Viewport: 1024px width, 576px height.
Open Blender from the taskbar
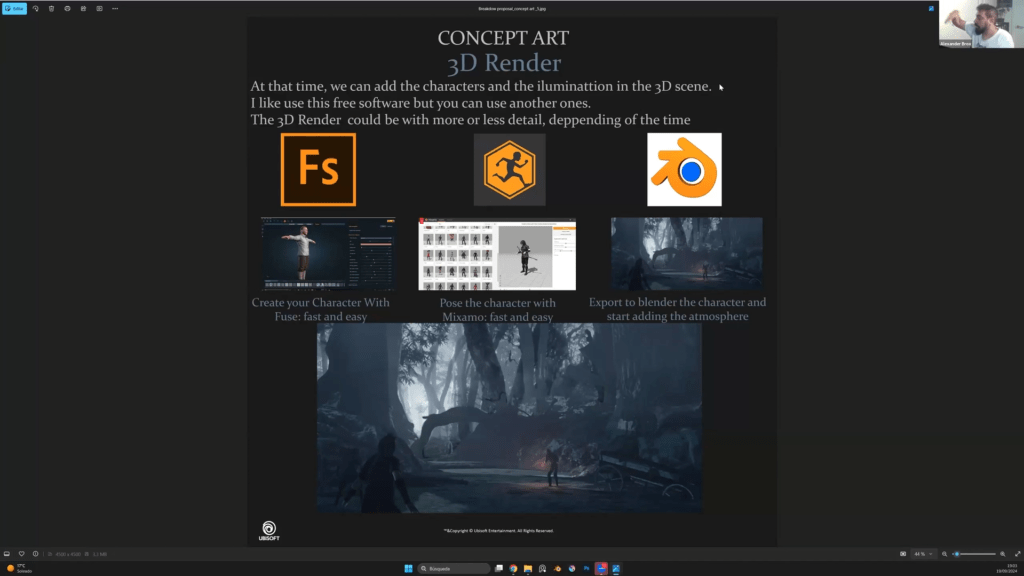[x=557, y=568]
